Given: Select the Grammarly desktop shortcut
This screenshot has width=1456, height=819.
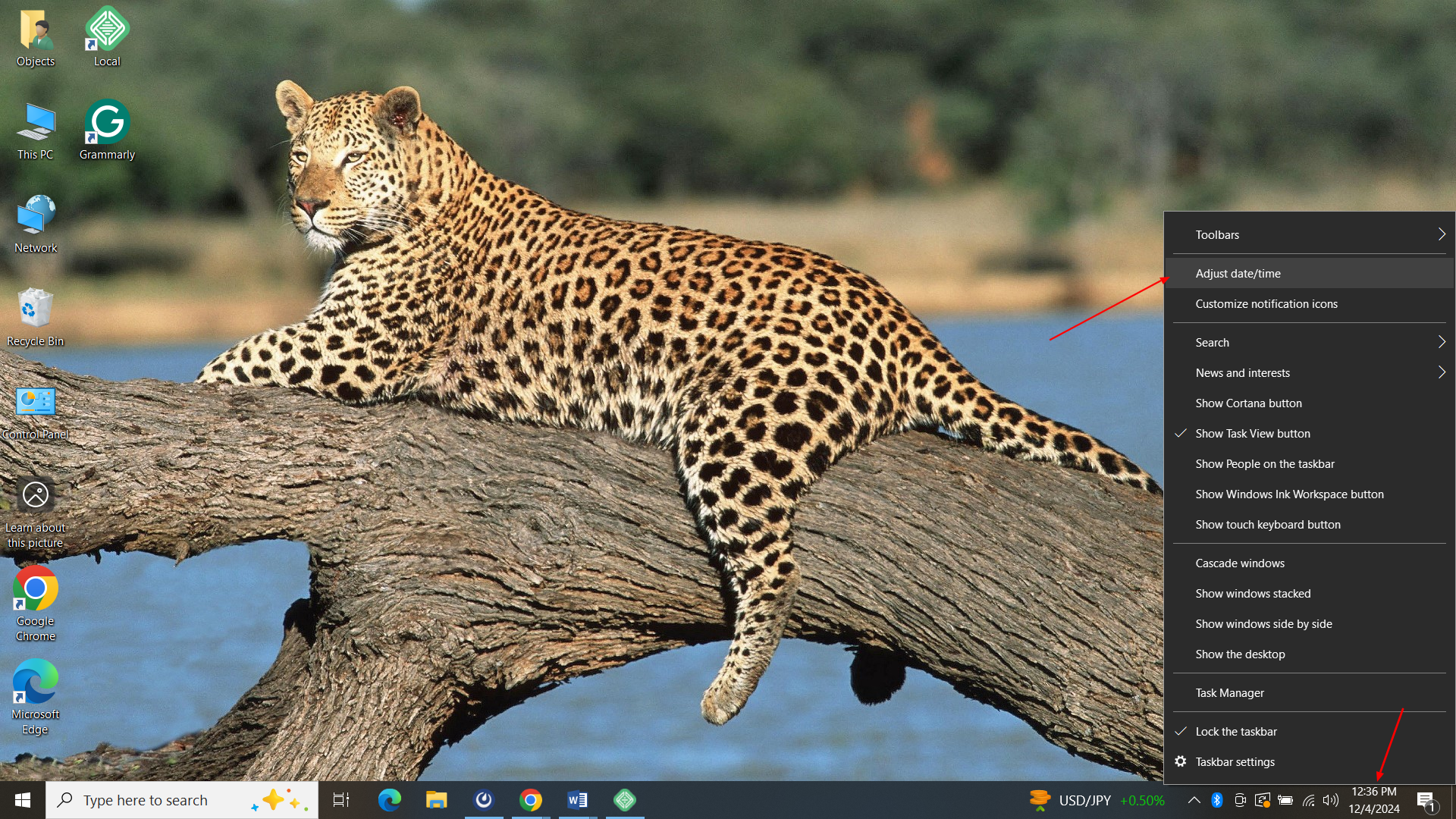Looking at the screenshot, I should pyautogui.click(x=107, y=130).
